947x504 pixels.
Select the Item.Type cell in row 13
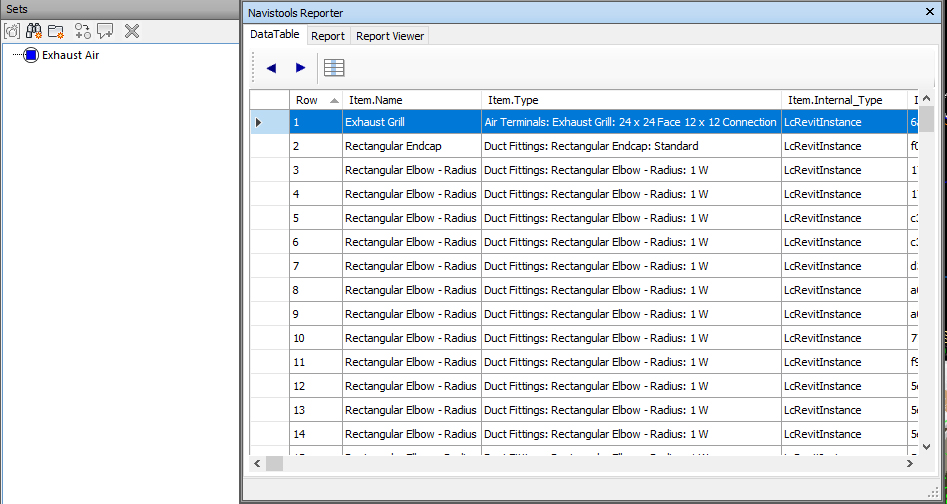631,410
